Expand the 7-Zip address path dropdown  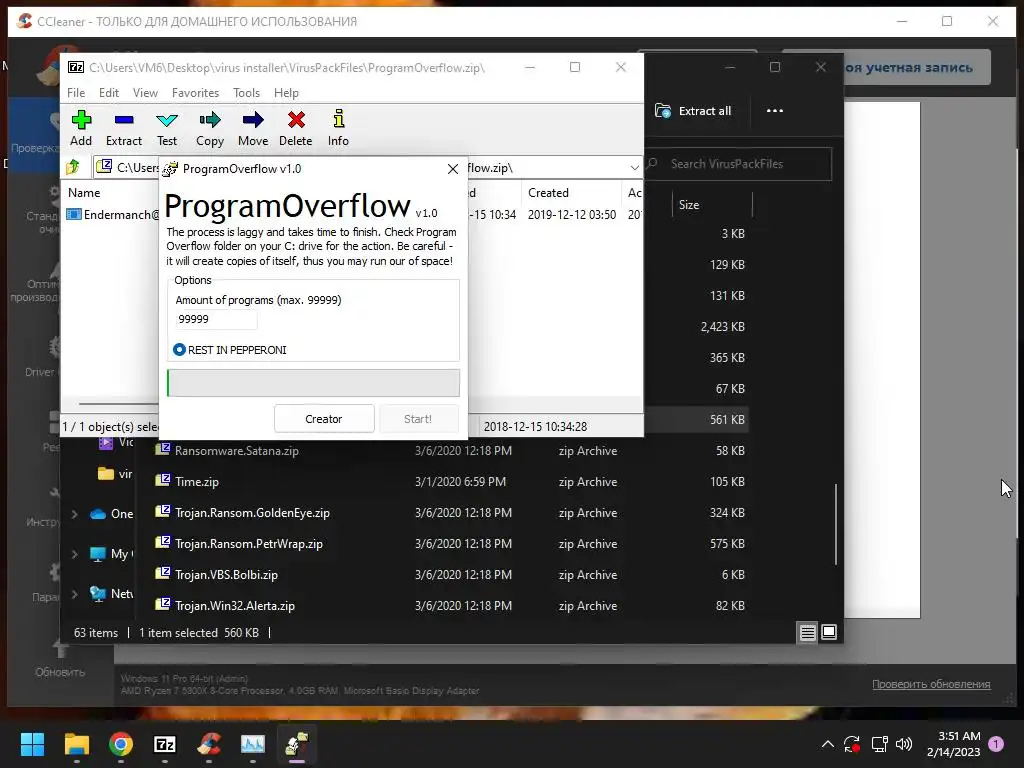click(x=634, y=168)
